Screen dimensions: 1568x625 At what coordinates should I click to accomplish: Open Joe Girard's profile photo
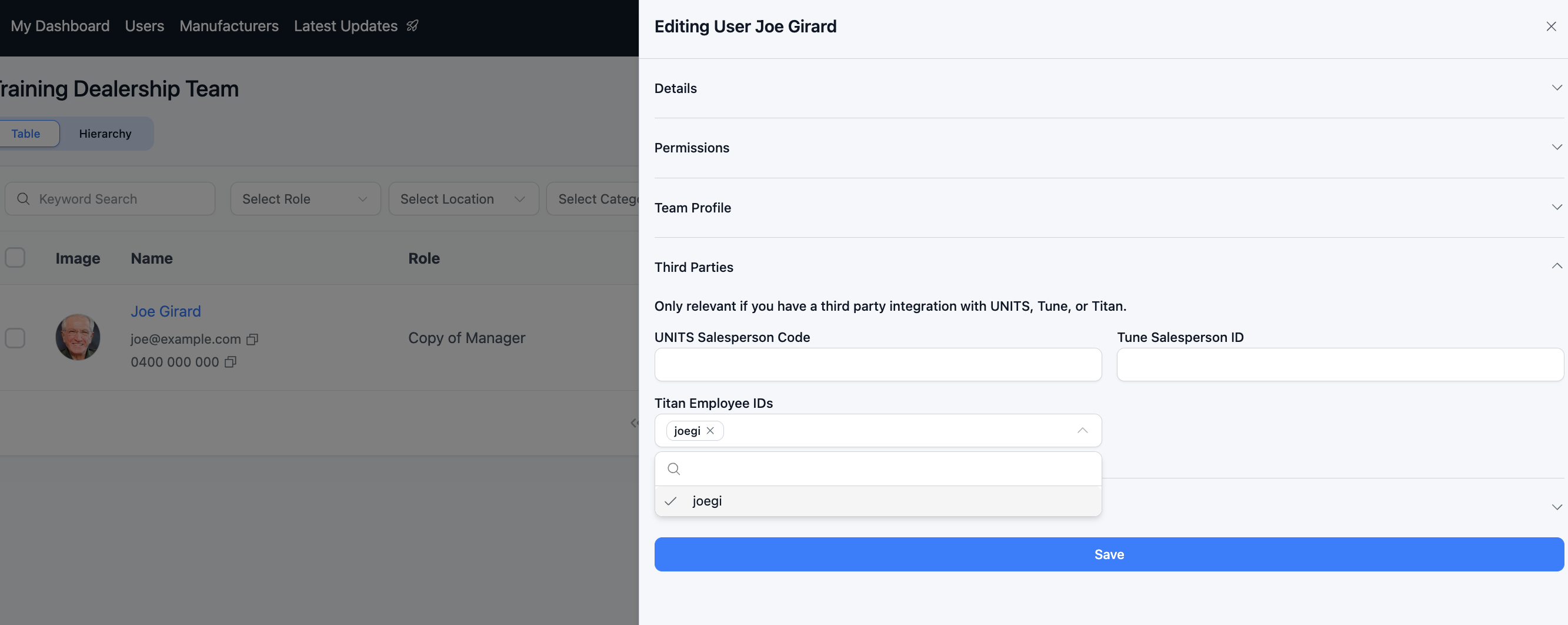point(78,337)
